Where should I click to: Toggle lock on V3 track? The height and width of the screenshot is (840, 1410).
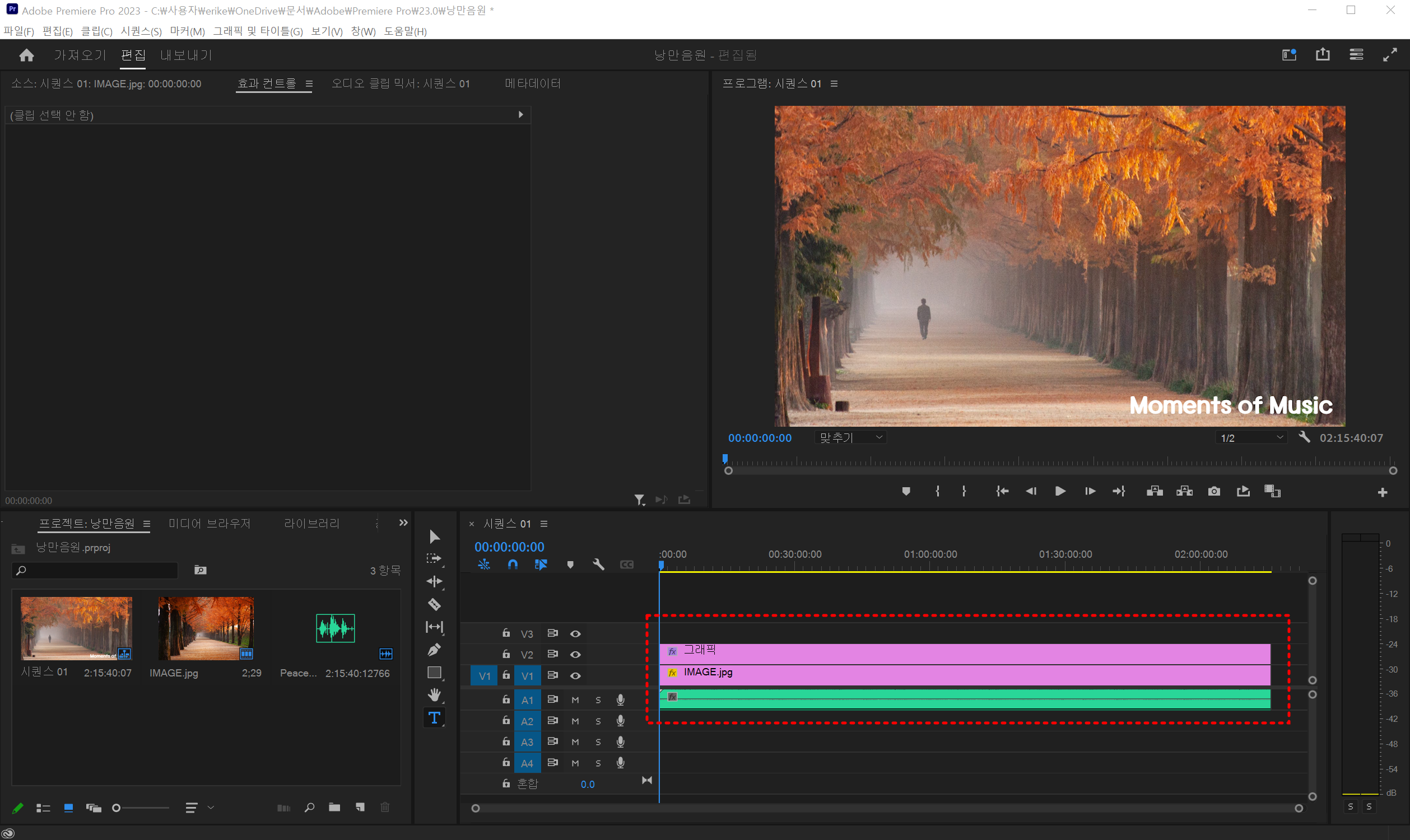(506, 633)
